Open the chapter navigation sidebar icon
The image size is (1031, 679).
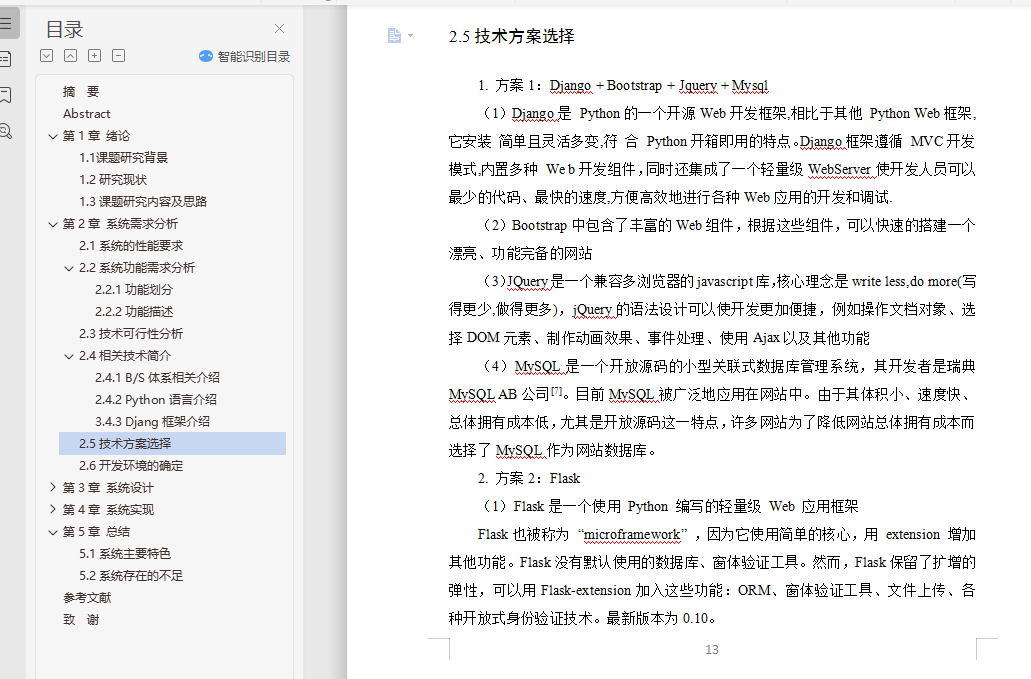(6, 59)
